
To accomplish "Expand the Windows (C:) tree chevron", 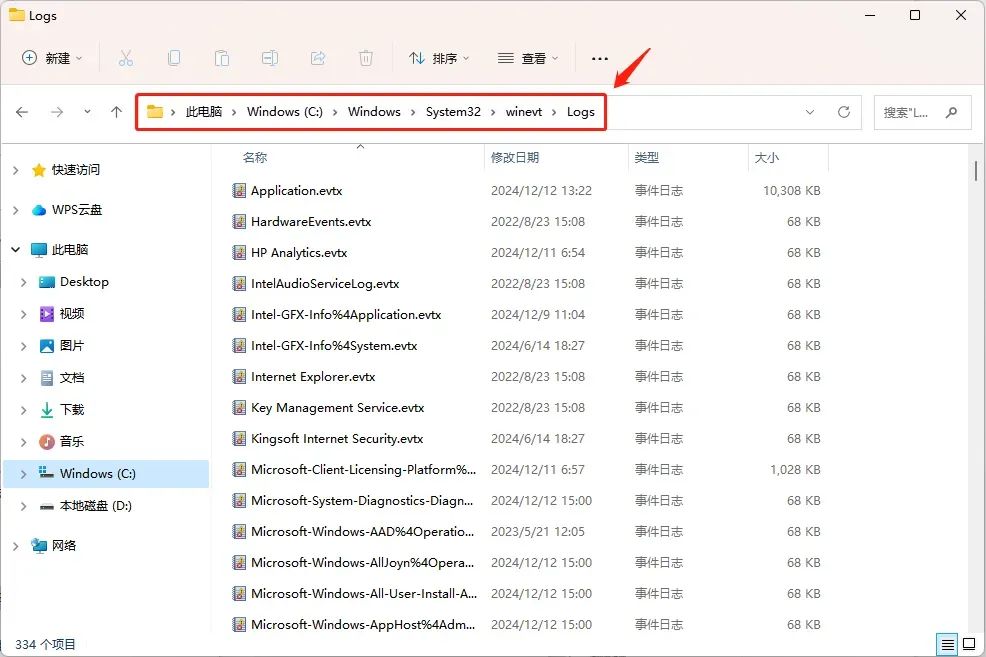I will point(24,474).
